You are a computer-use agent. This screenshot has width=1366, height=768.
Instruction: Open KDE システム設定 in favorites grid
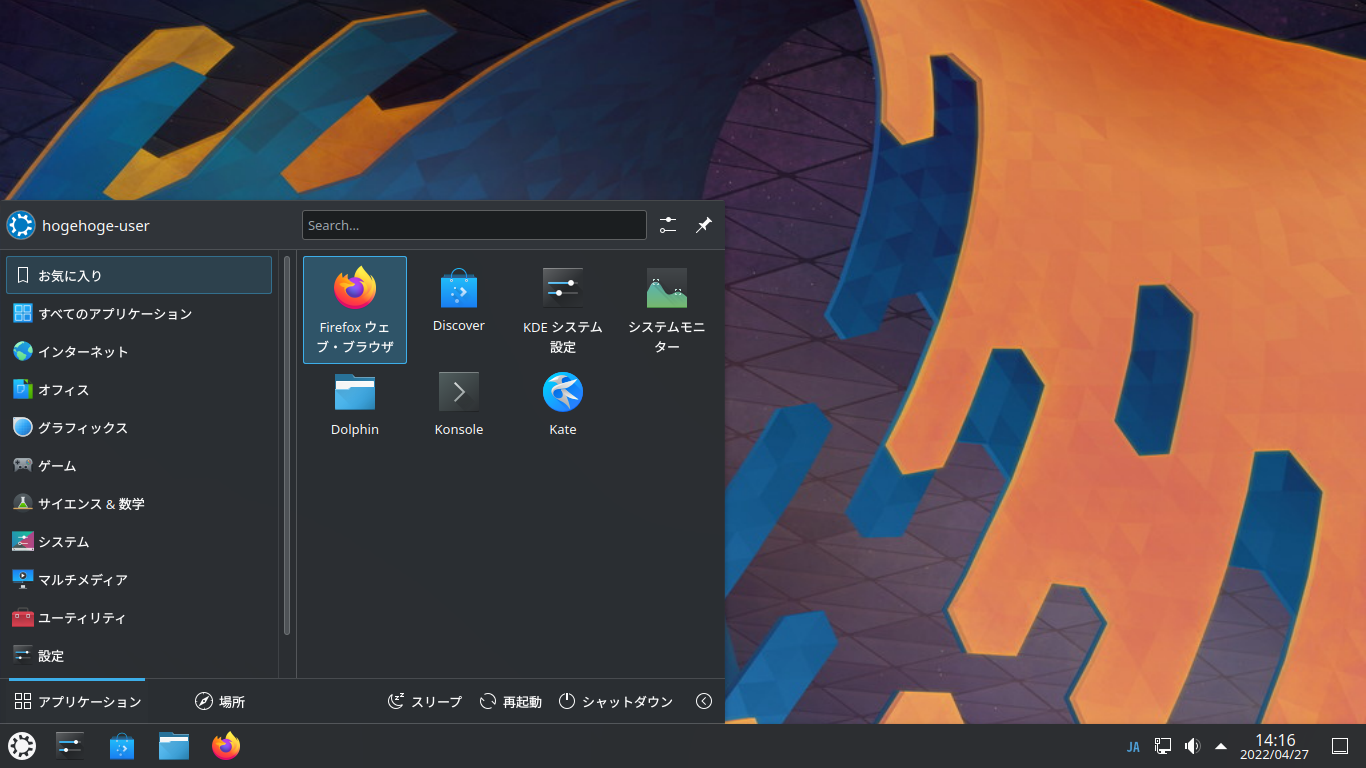coord(563,310)
